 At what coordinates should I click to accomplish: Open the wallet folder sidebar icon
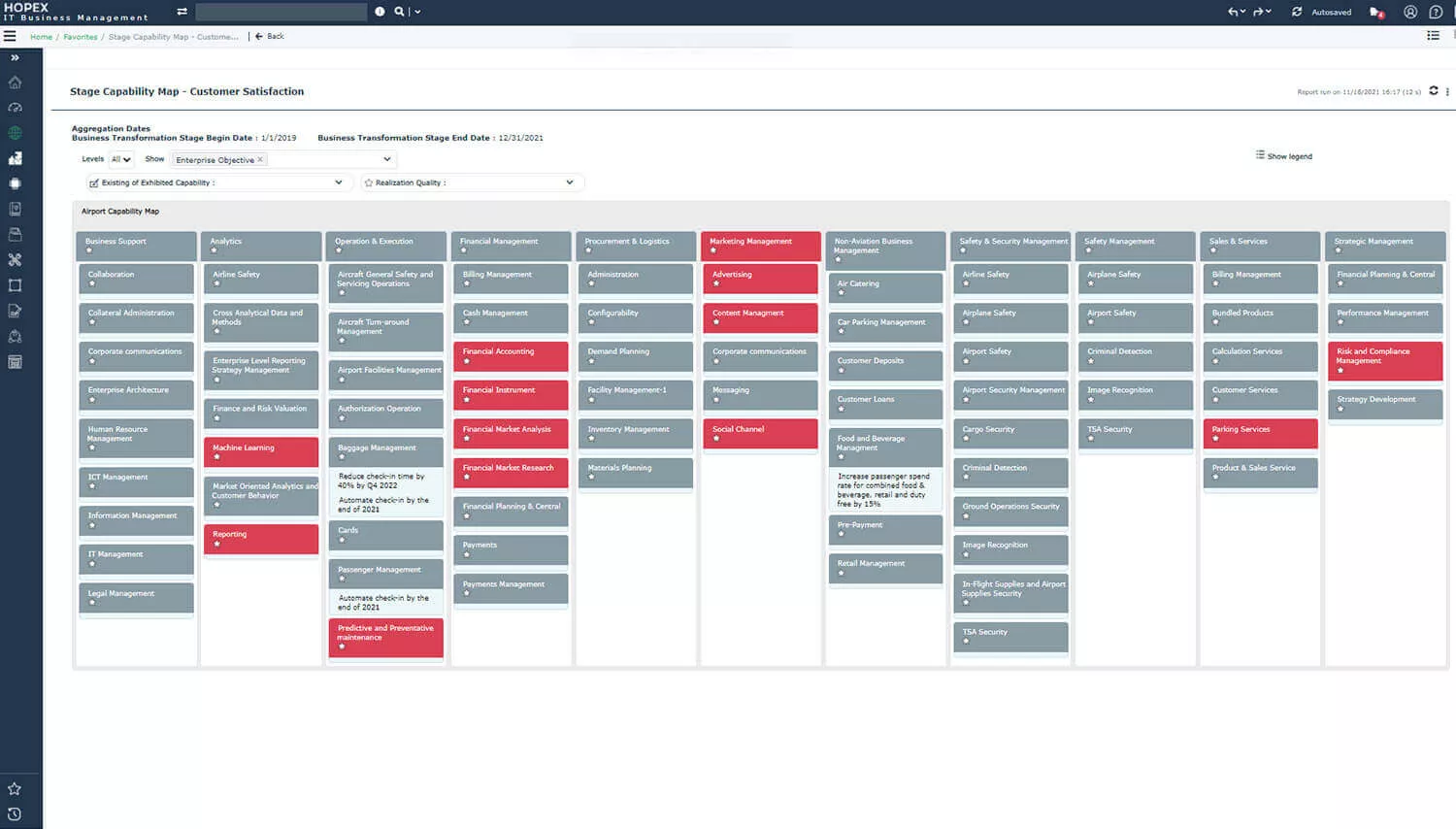15,234
